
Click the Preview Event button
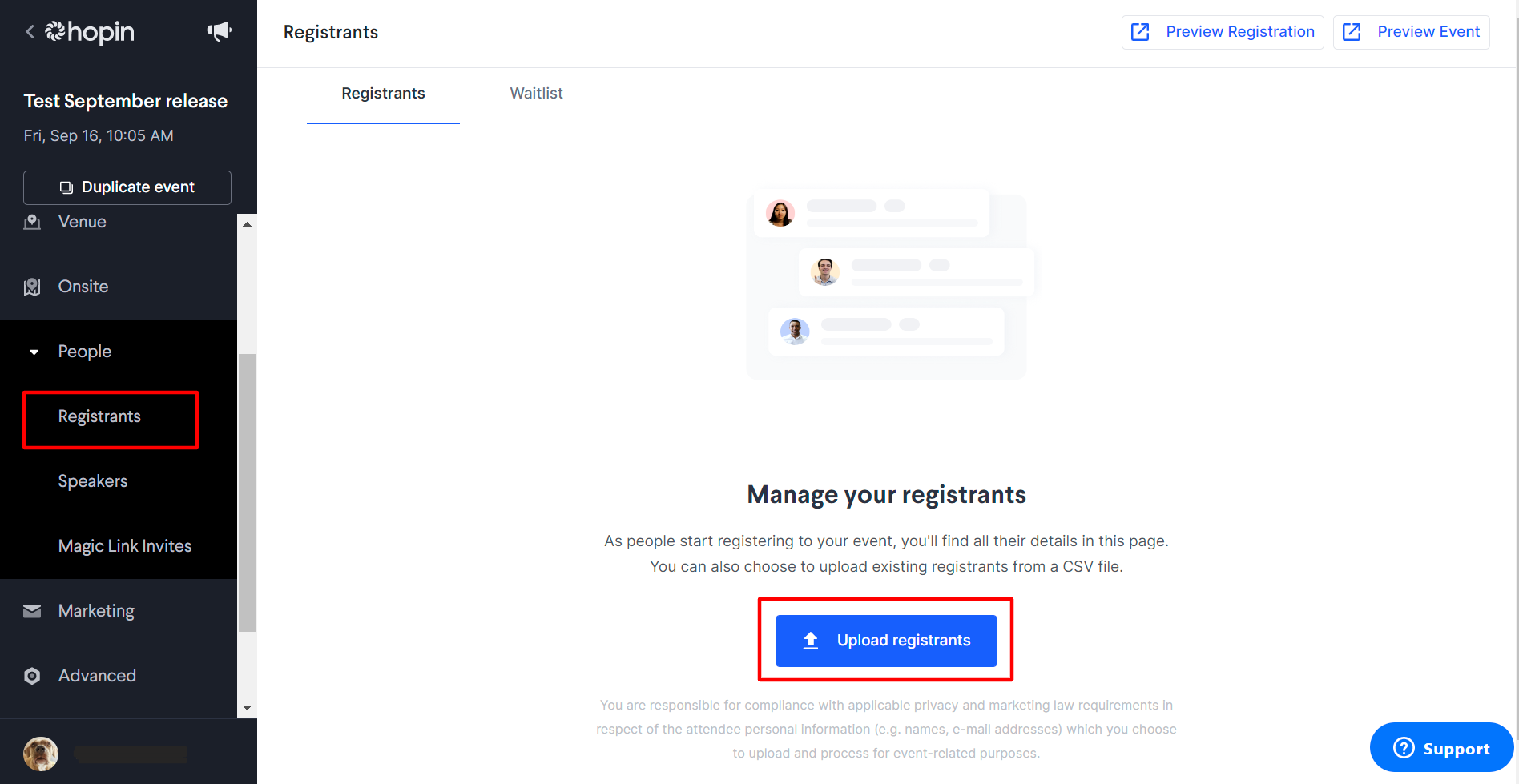(x=1412, y=32)
